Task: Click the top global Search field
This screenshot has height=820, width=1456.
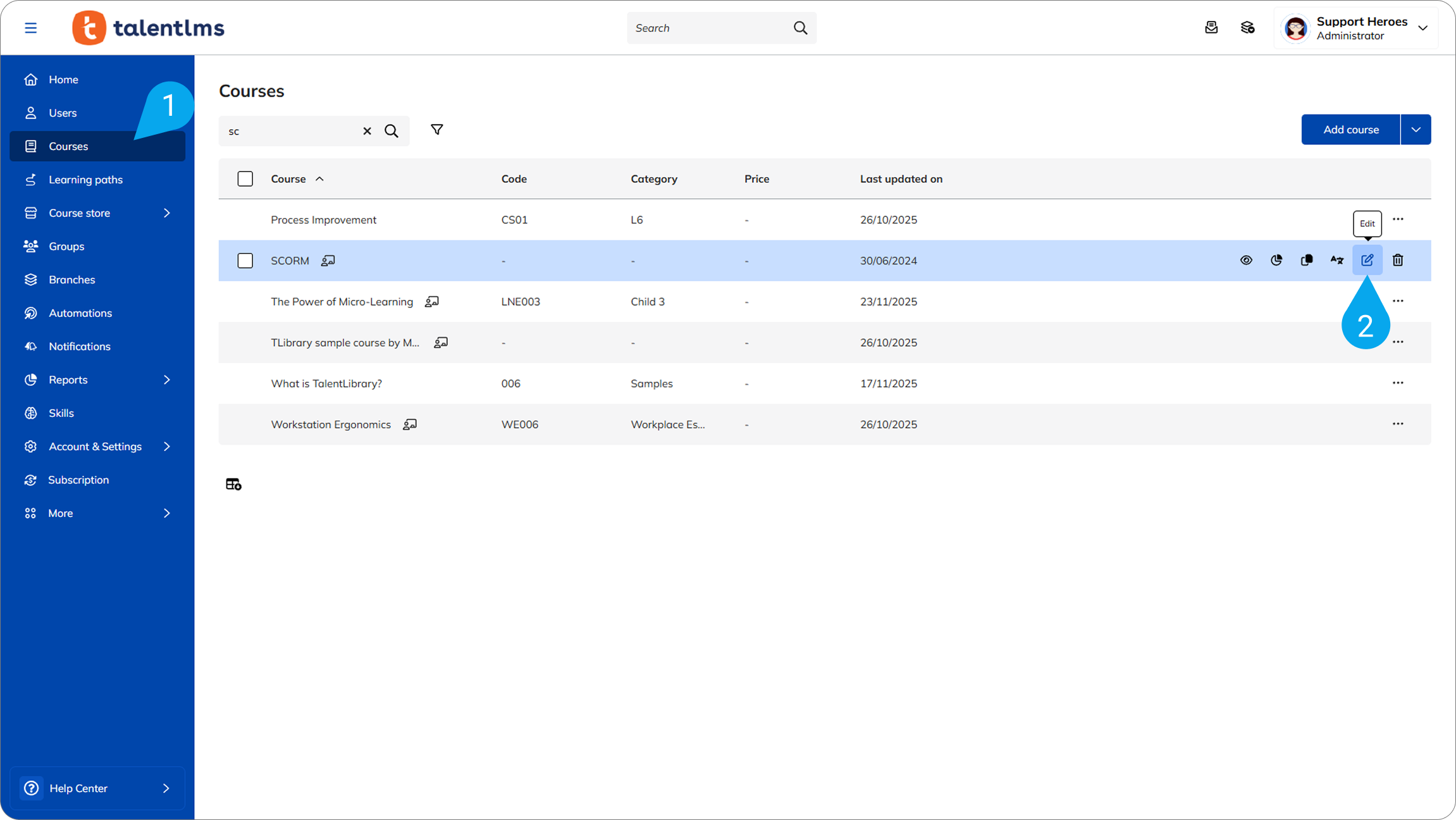Action: click(x=710, y=28)
